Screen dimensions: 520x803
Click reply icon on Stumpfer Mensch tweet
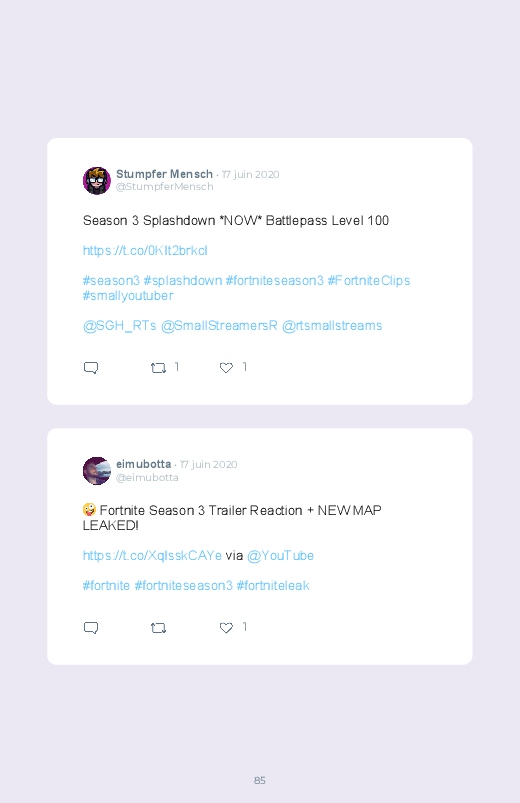(91, 368)
